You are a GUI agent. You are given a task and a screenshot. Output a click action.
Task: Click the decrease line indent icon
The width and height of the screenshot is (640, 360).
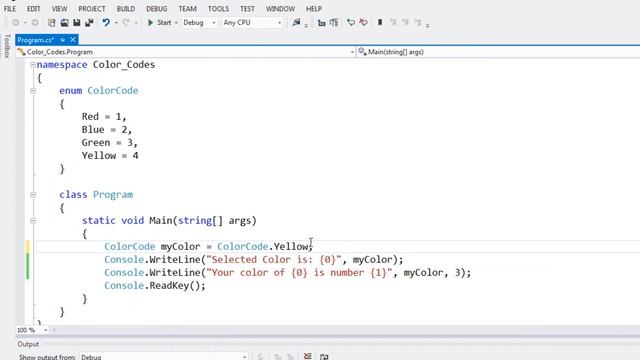tap(322, 23)
